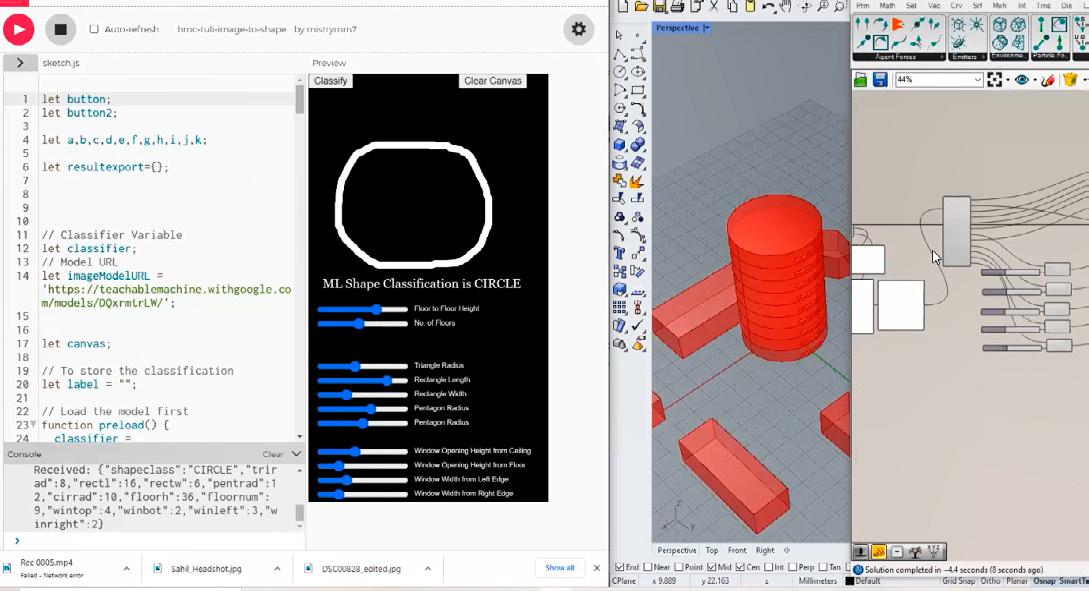Select Rhino pan hand tool
1089x591 pixels.
tap(786, 6)
